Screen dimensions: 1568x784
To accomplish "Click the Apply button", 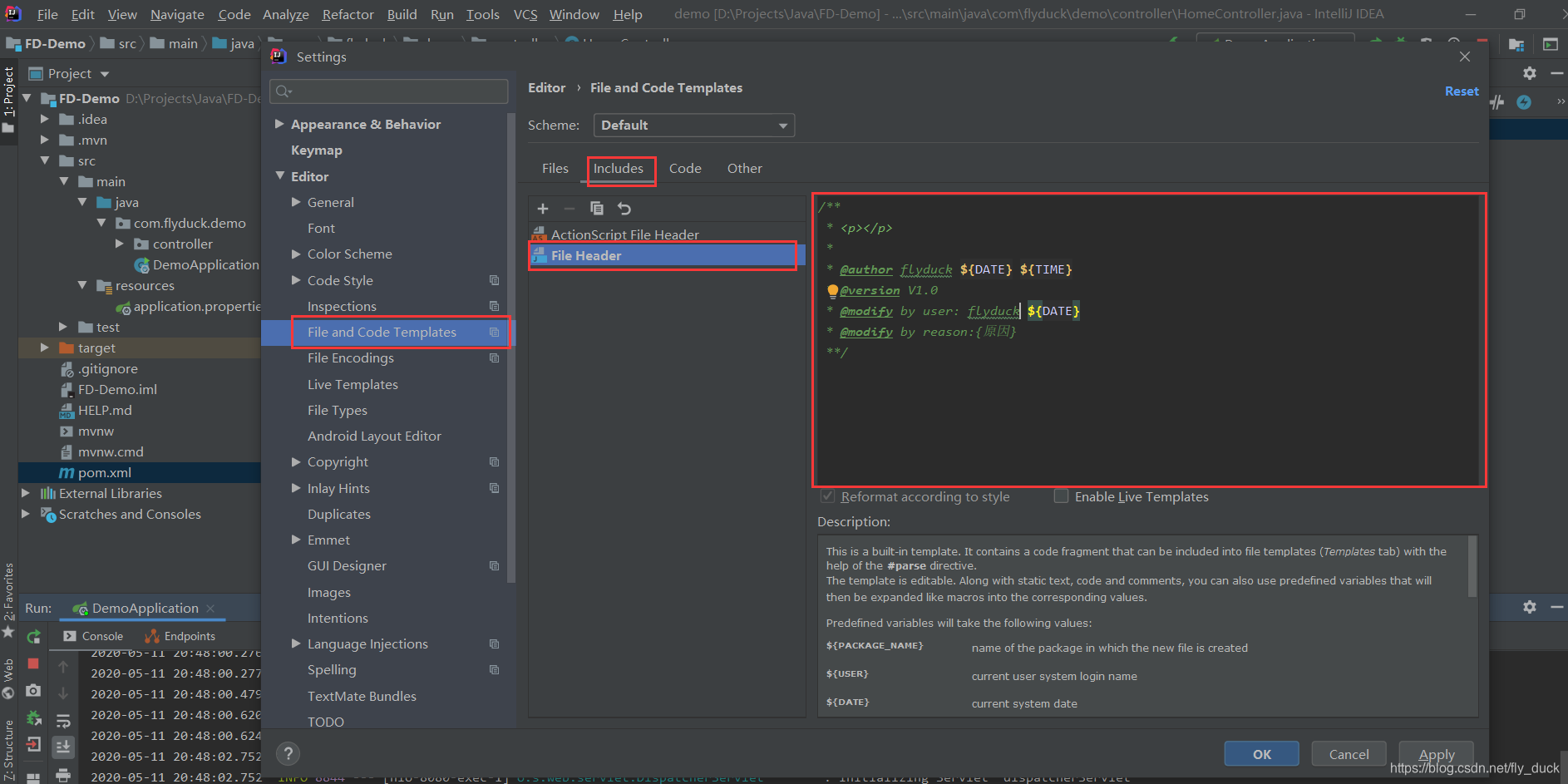I will pyautogui.click(x=1436, y=754).
